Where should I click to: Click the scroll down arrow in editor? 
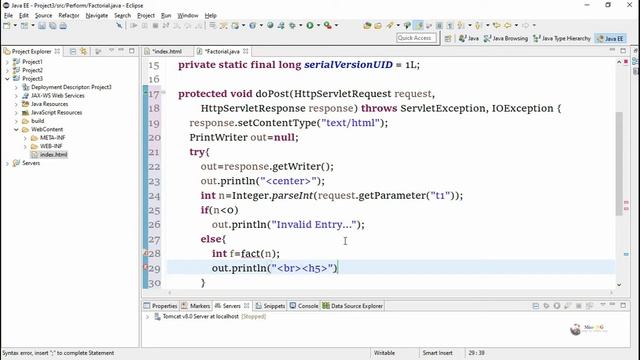tap(619, 284)
